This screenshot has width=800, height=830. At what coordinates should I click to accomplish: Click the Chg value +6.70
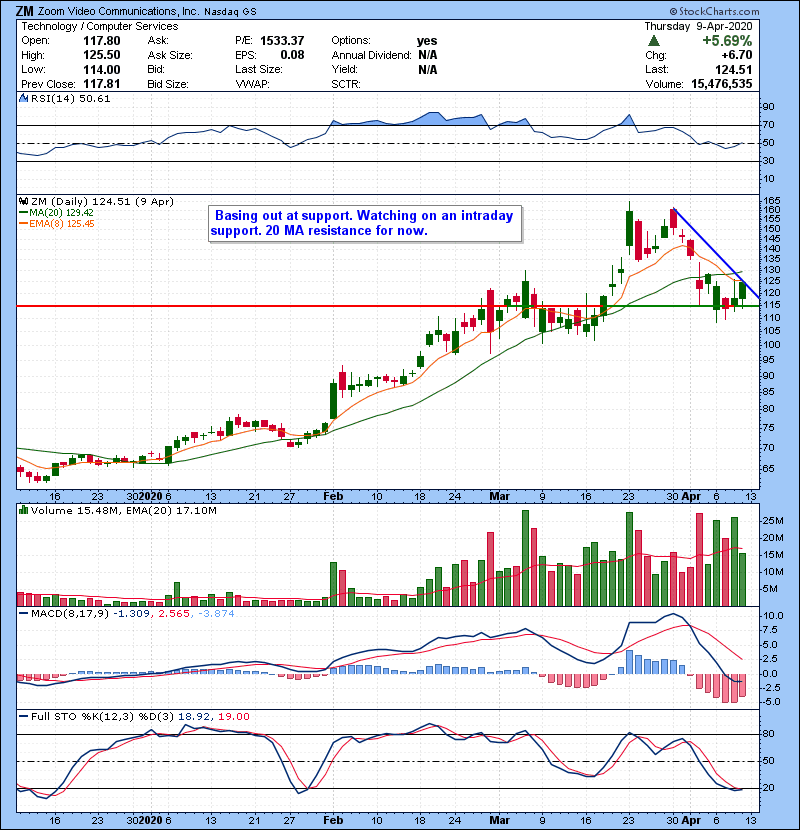coord(736,55)
